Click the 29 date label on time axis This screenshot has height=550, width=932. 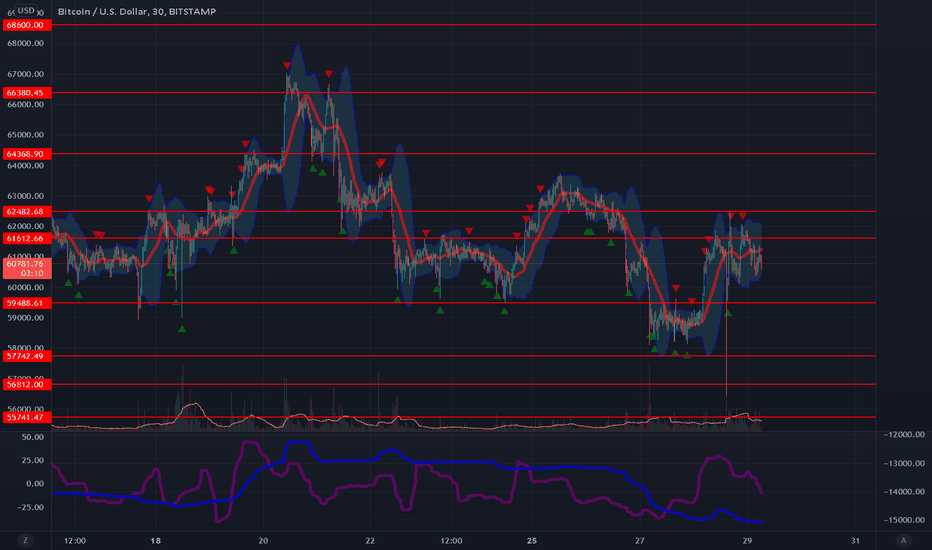click(x=747, y=540)
